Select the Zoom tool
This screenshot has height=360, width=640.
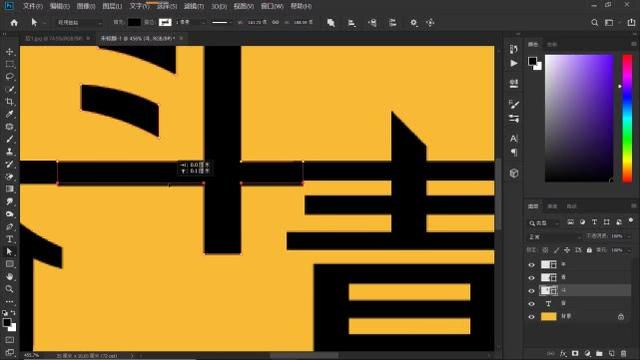click(x=10, y=289)
